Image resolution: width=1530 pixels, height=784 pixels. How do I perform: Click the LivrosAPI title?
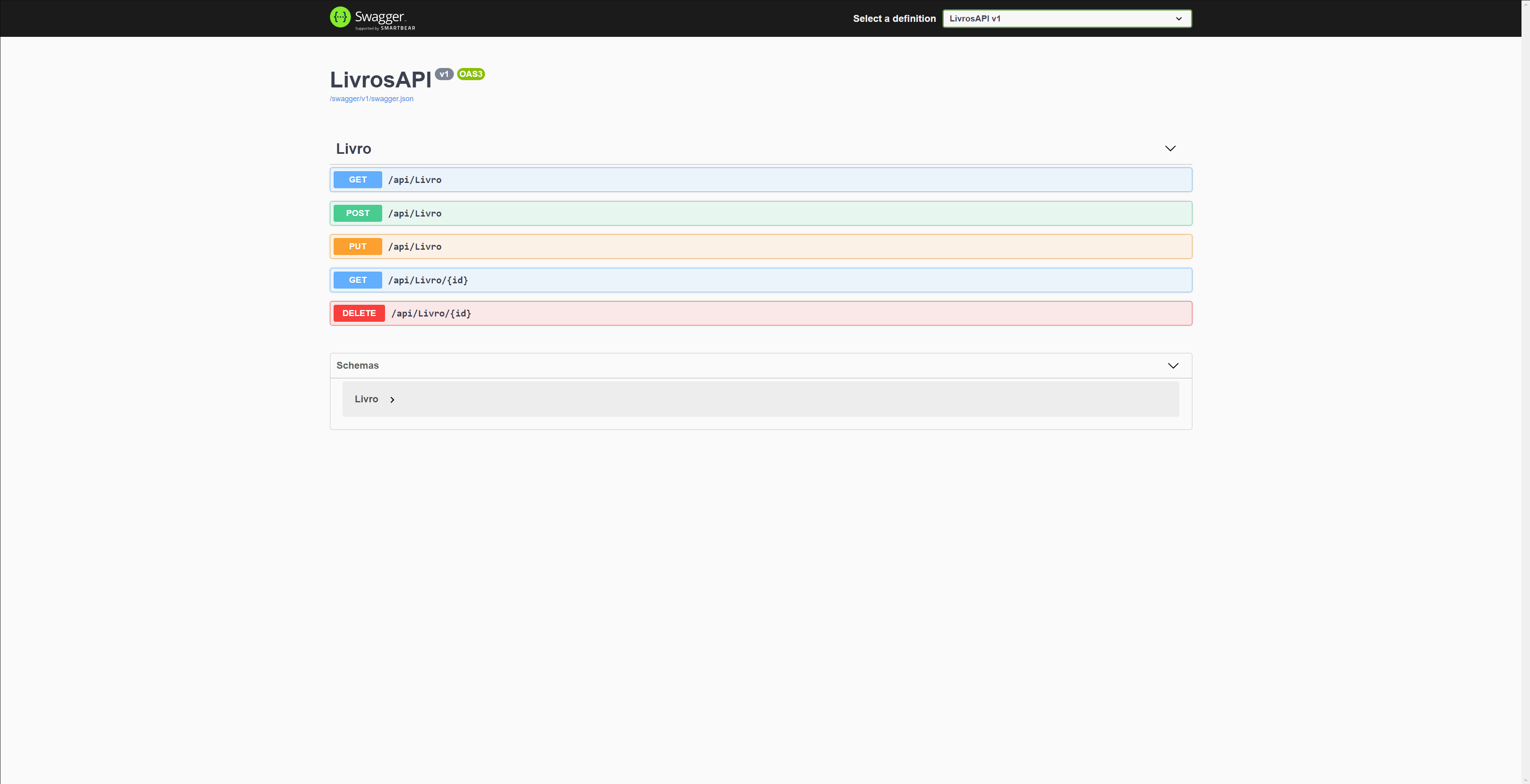tap(381, 80)
